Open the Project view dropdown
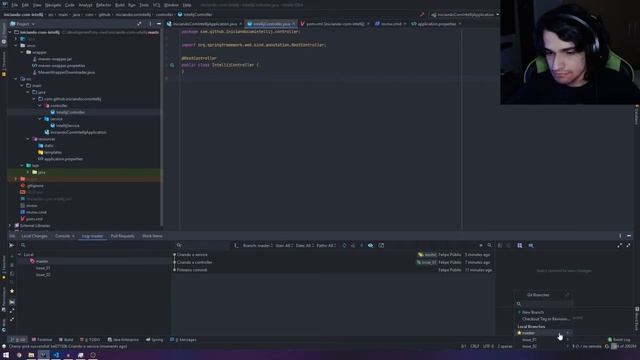640x360 pixels. (x=23, y=24)
